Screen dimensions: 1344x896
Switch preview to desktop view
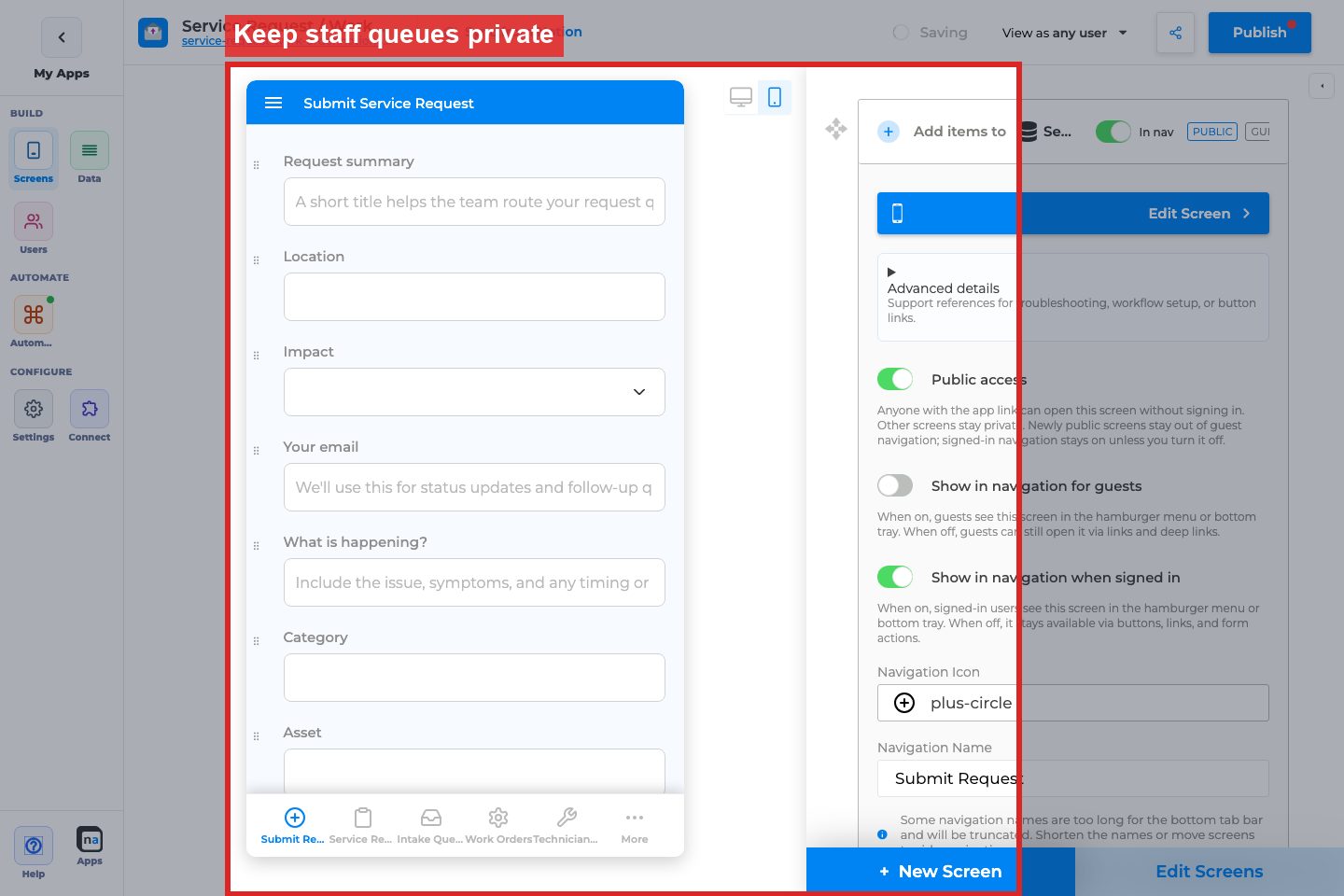point(741,97)
